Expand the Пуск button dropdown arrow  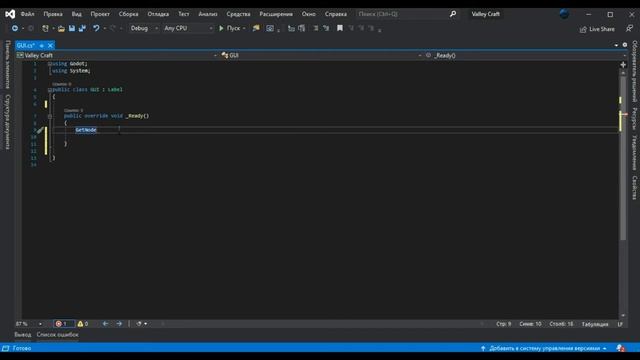[244, 28]
